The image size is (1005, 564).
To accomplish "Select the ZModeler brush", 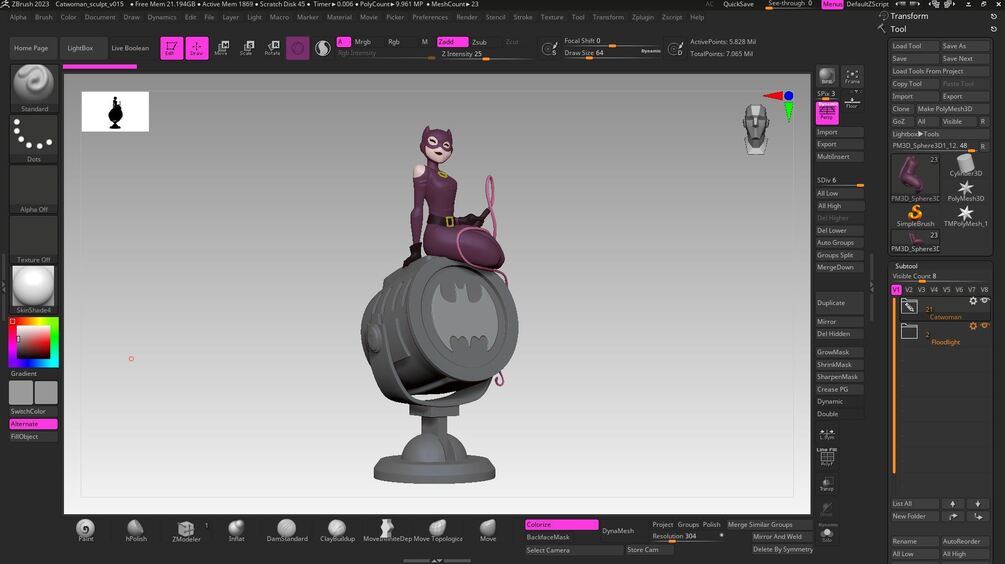I will click(186, 531).
